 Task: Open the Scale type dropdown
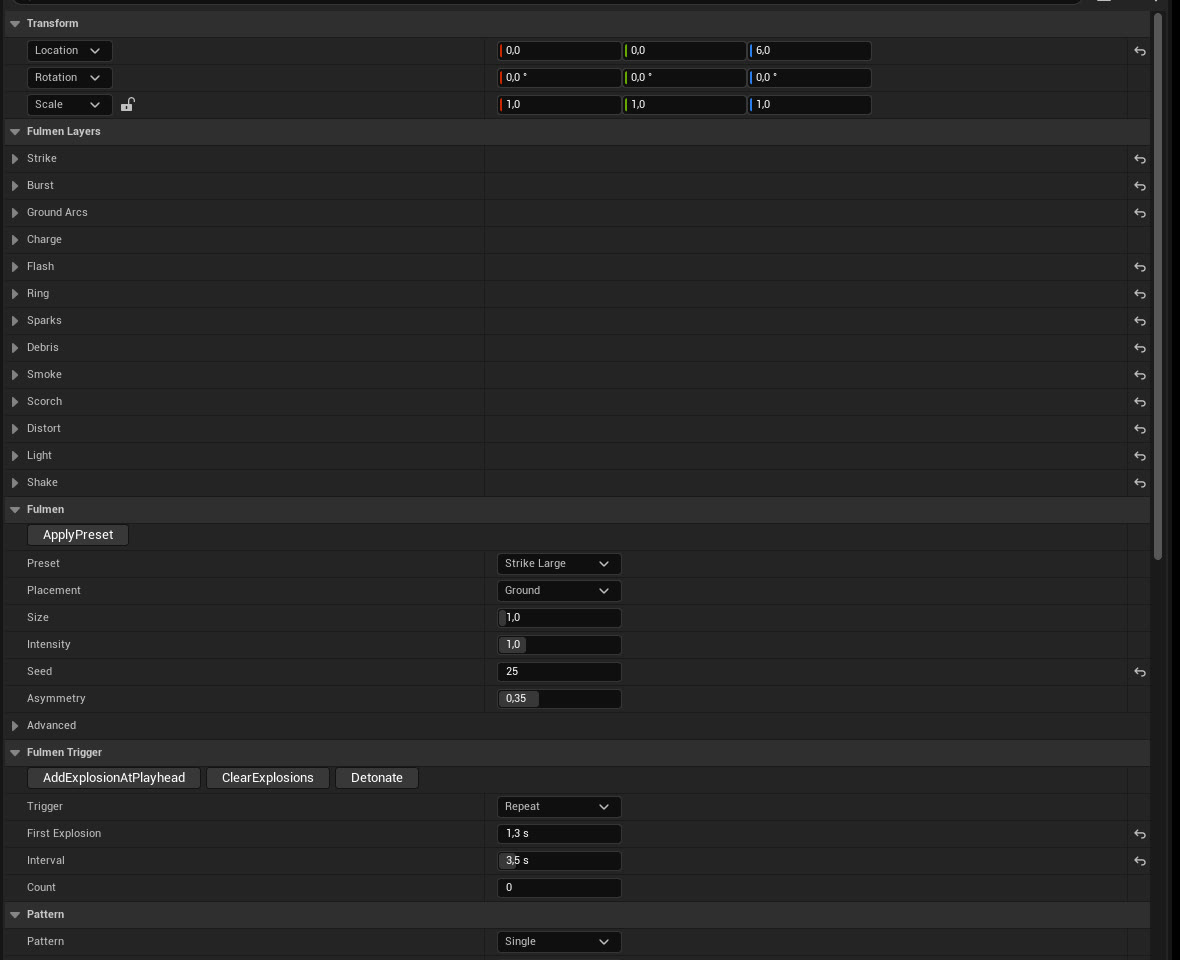[x=69, y=105]
